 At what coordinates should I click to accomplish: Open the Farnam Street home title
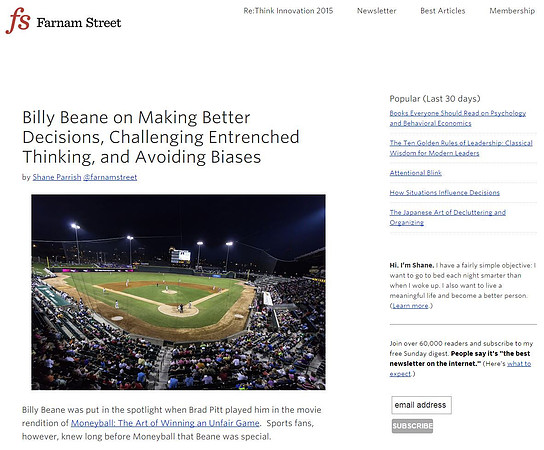coord(79,23)
